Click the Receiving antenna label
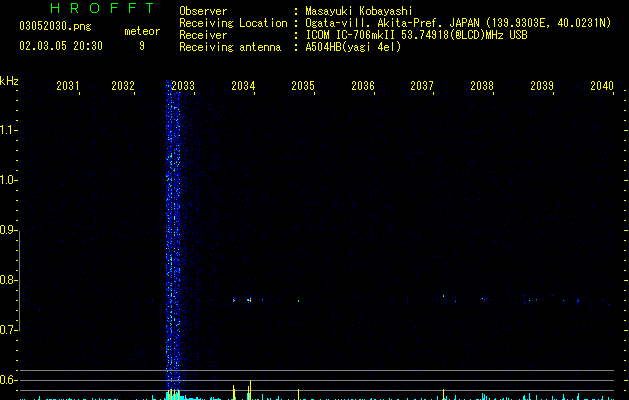The image size is (629, 400). point(230,47)
